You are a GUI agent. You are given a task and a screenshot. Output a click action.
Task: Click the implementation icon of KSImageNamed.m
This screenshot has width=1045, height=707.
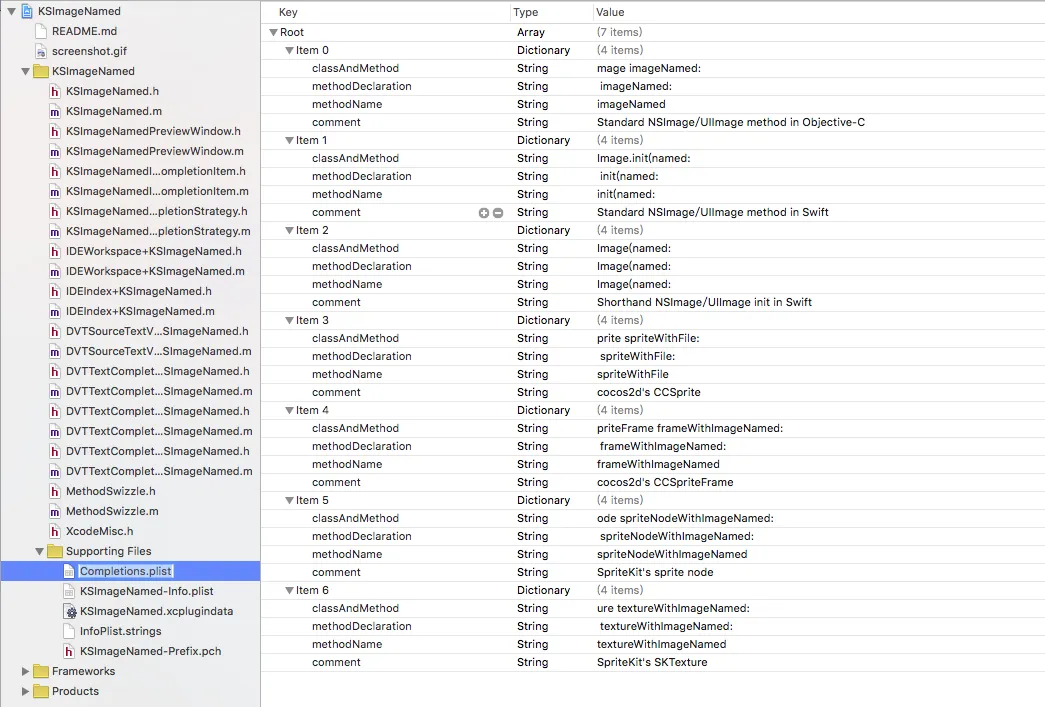(55, 111)
